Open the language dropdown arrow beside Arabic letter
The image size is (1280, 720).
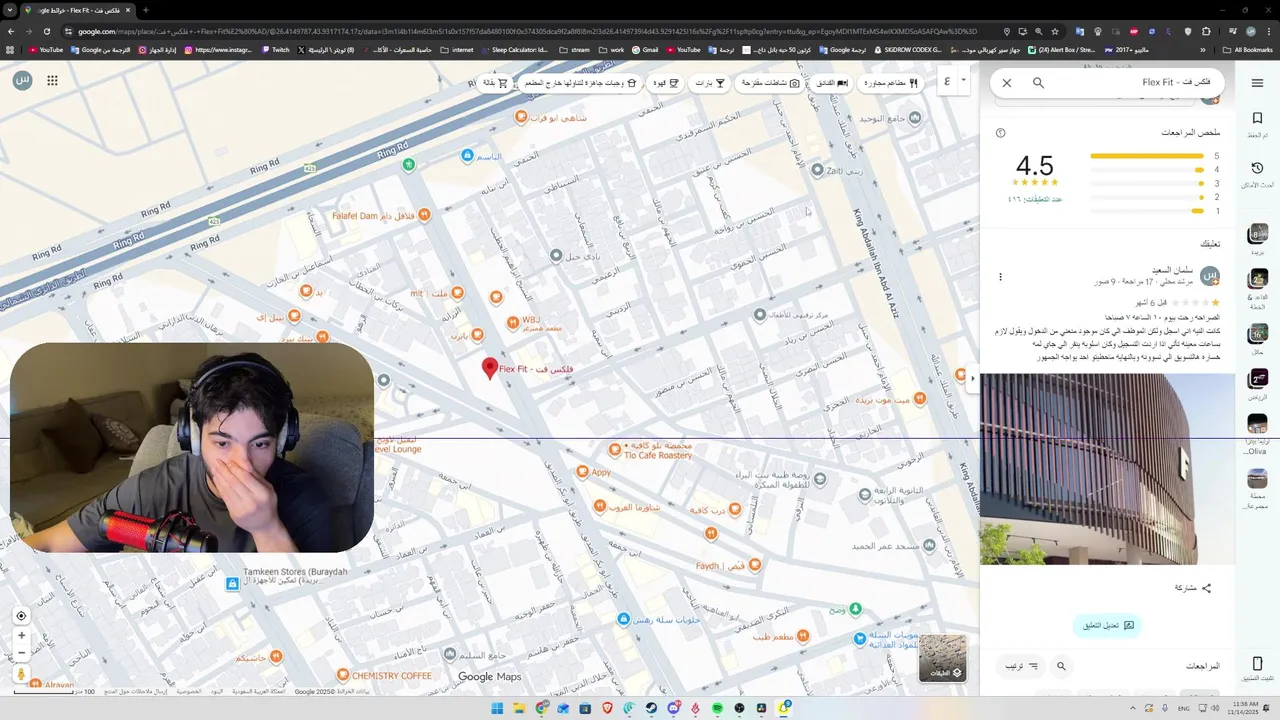tap(964, 80)
